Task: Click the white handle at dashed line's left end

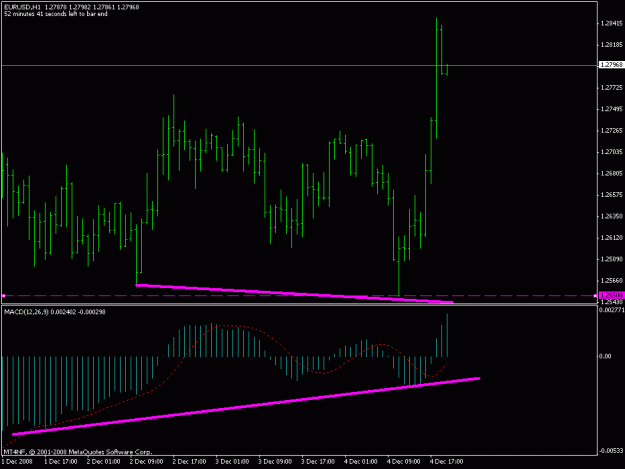Action: 4,296
